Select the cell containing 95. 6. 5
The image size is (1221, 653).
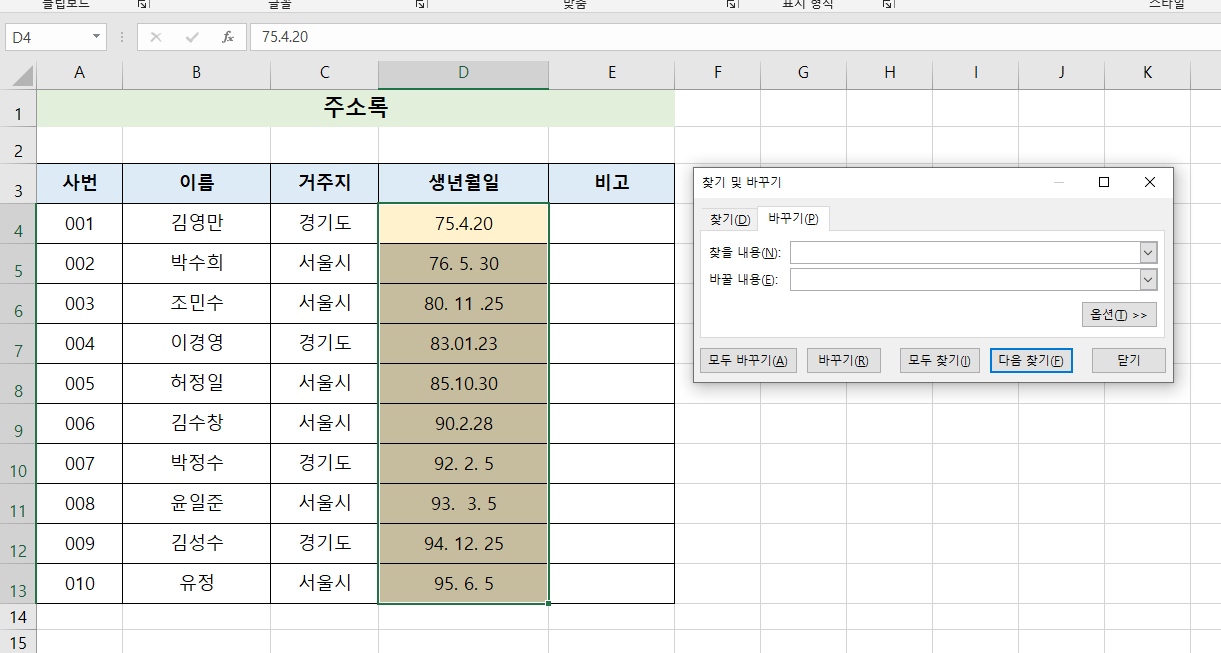[463, 583]
